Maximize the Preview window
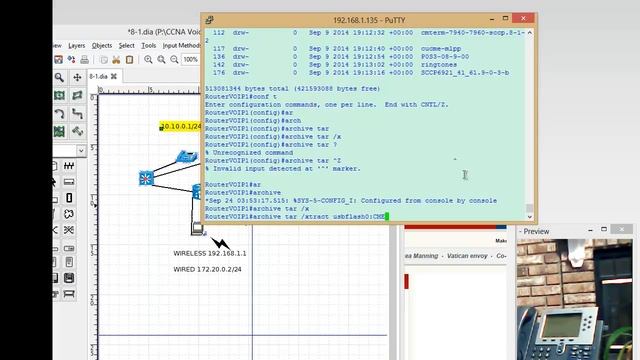640x360 pixels. click(x=604, y=229)
